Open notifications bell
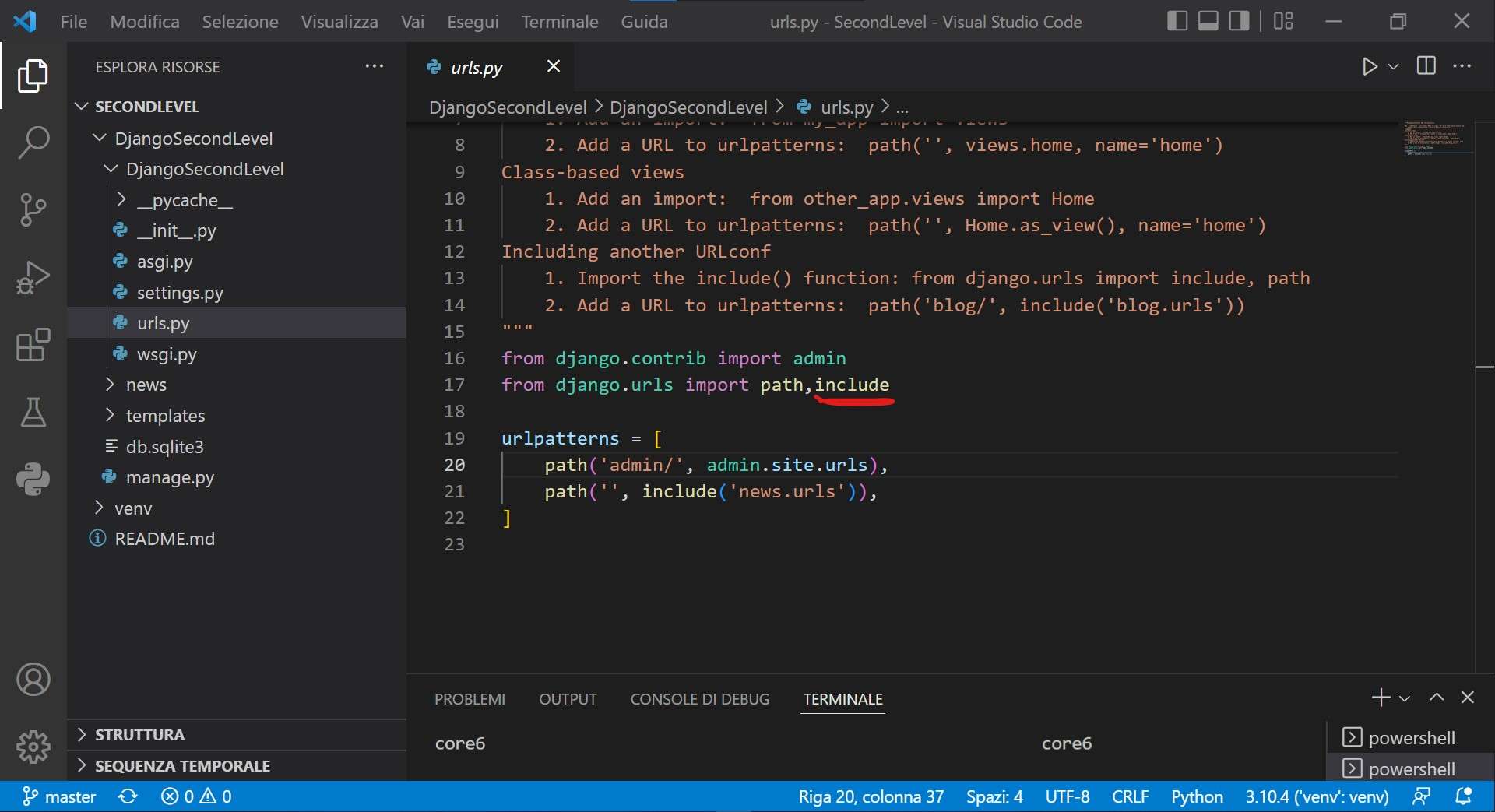Image resolution: width=1495 pixels, height=812 pixels. 1464,796
